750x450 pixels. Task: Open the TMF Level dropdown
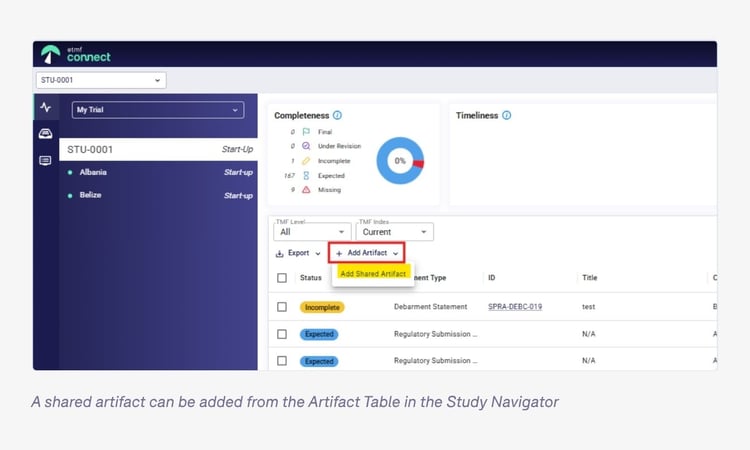click(x=312, y=232)
